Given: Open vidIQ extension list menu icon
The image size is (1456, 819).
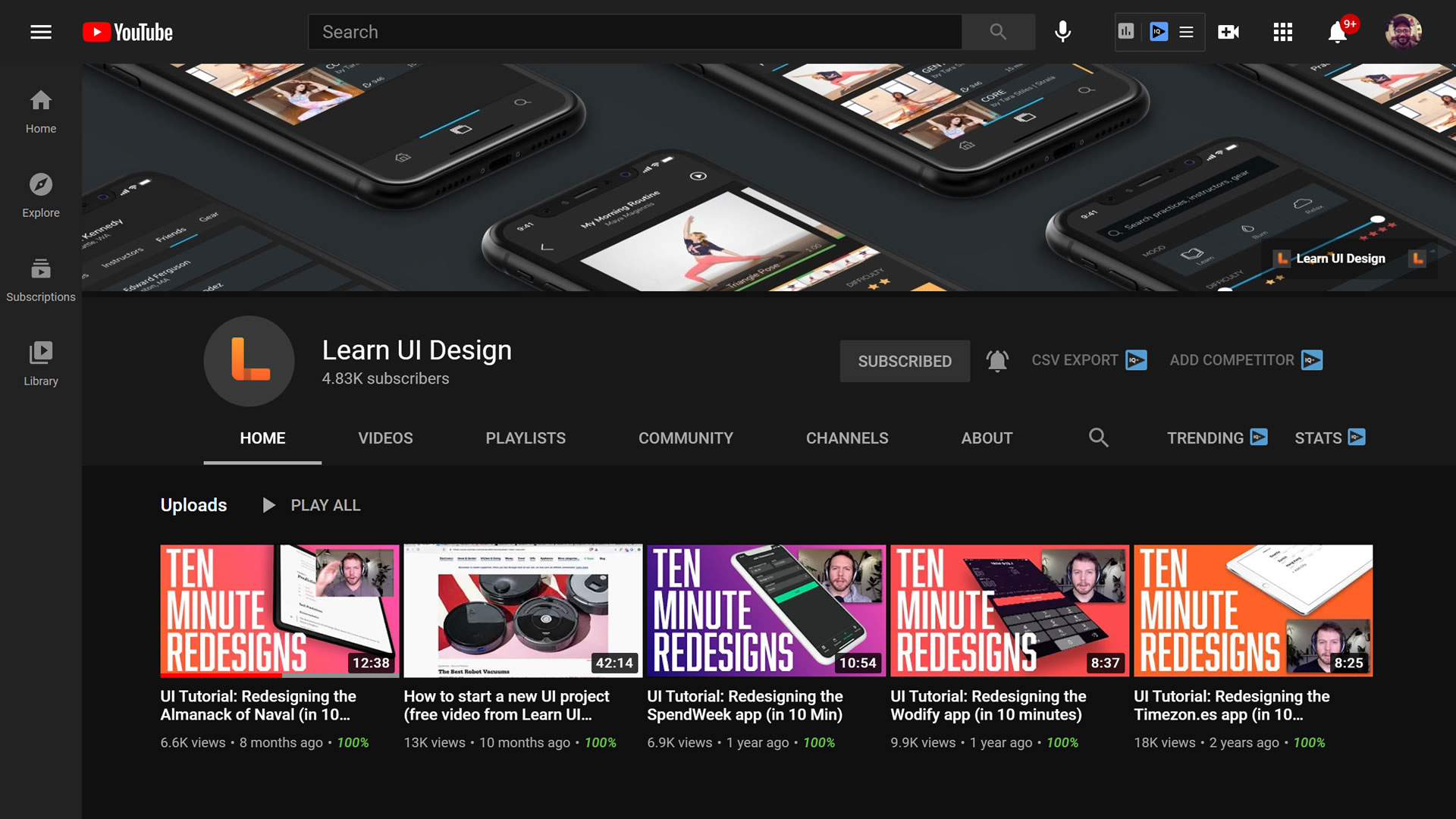Looking at the screenshot, I should [1187, 32].
